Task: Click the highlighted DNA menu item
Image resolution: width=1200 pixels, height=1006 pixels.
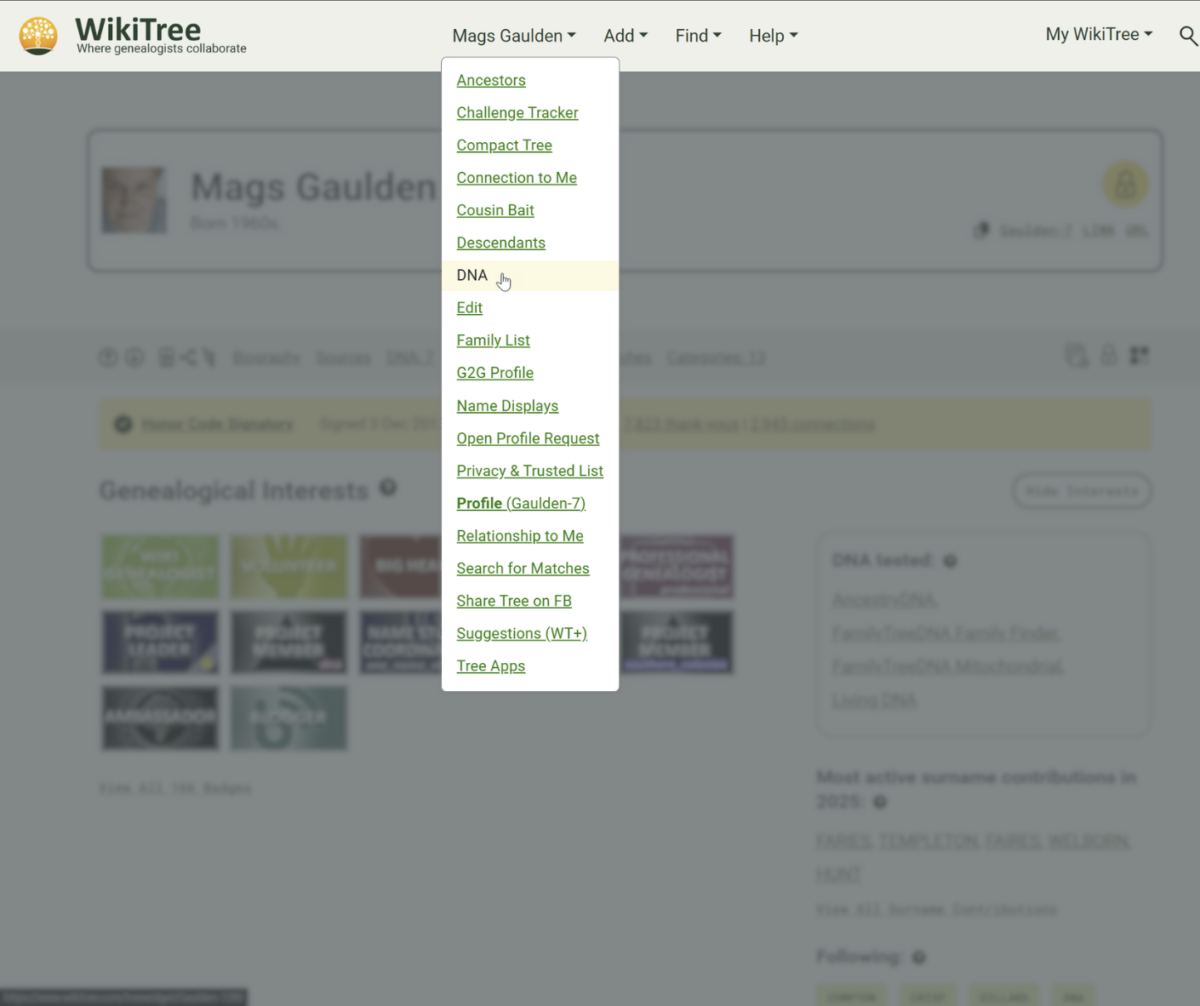Action: tap(530, 275)
